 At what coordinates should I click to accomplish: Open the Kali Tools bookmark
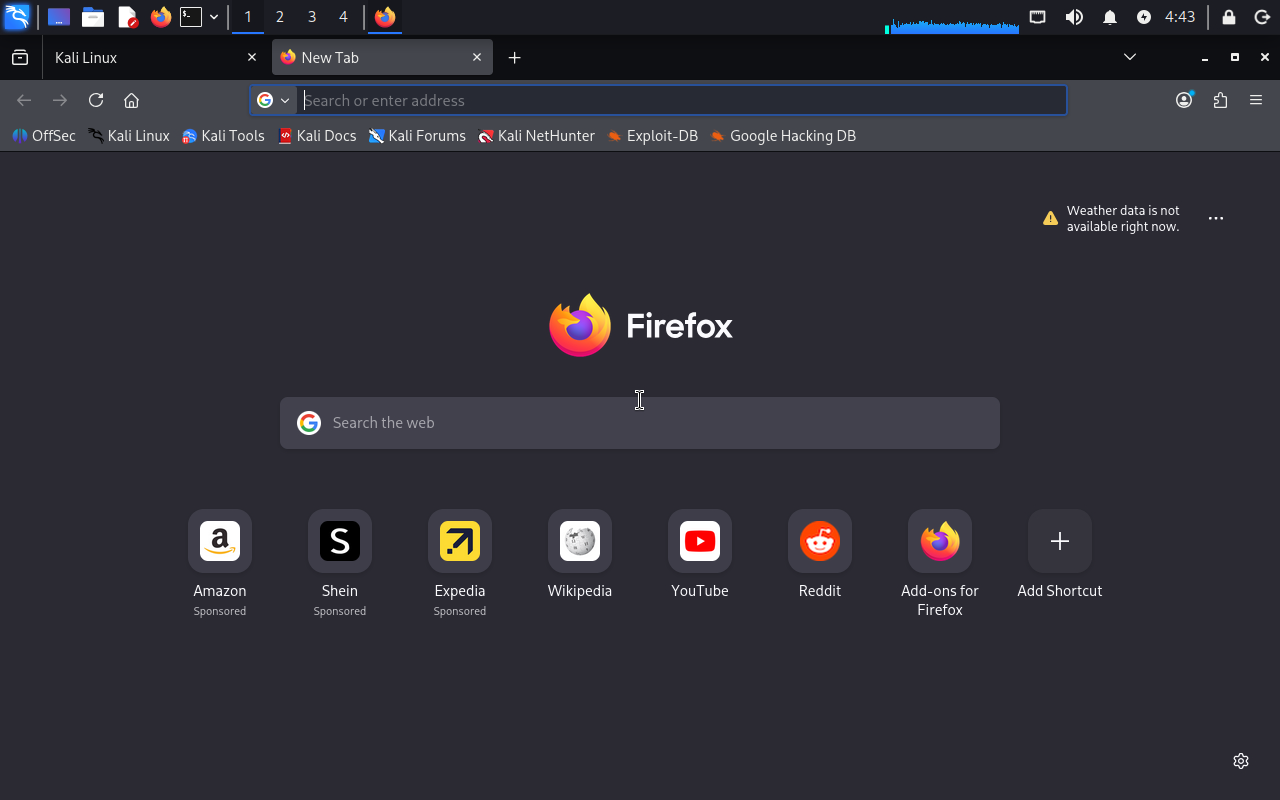coord(223,136)
